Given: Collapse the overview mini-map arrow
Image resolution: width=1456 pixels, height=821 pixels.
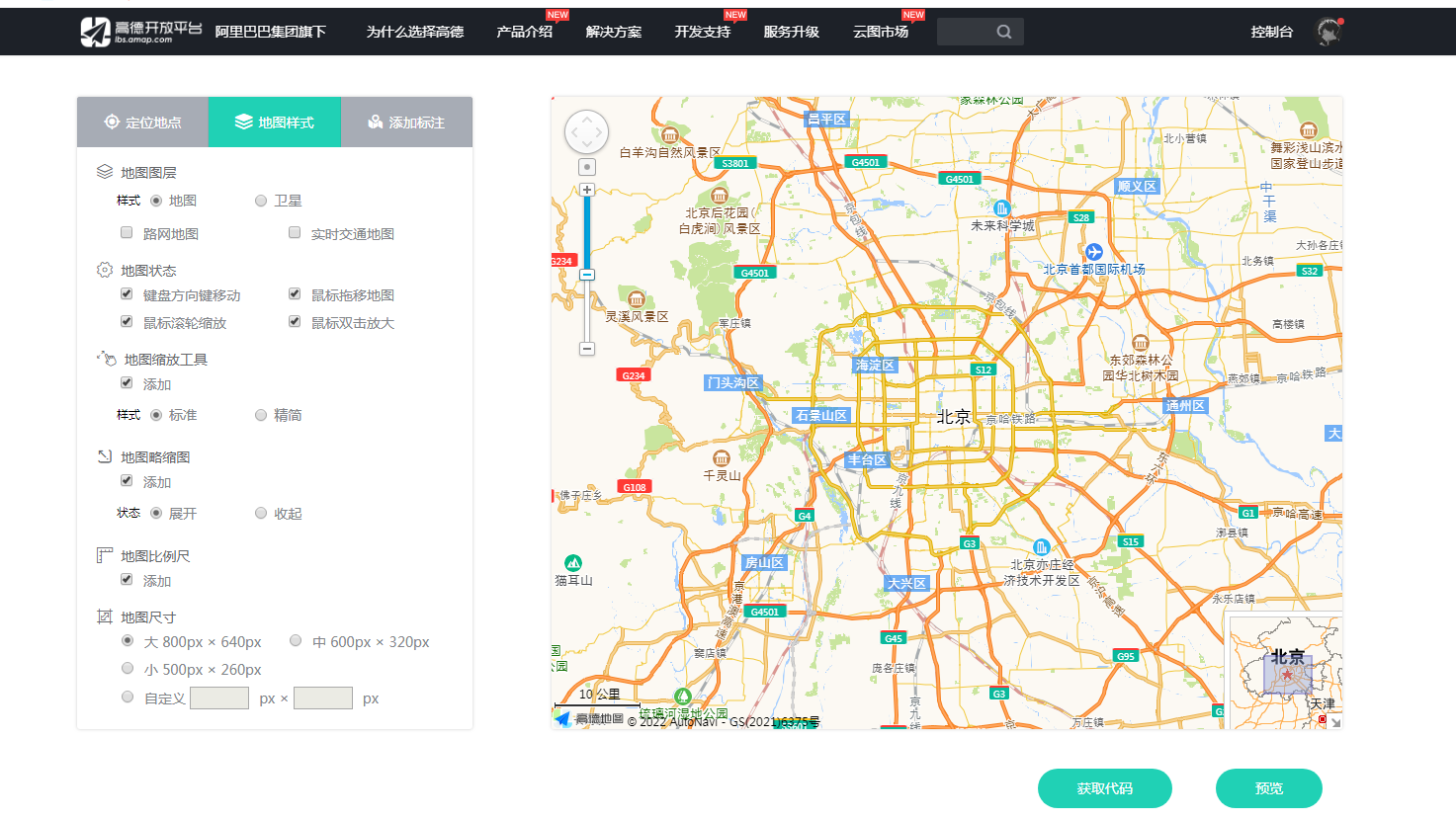Looking at the screenshot, I should pyautogui.click(x=1336, y=723).
